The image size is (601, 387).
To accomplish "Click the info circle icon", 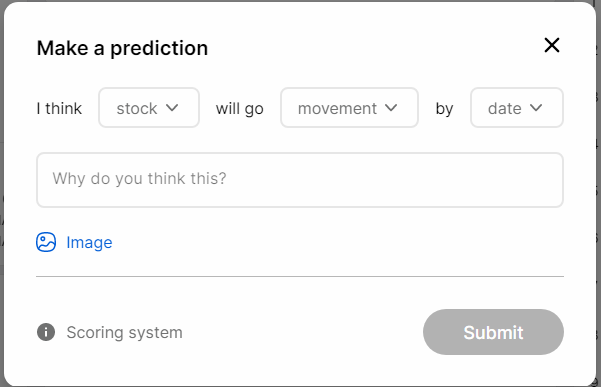I will pos(46,332).
